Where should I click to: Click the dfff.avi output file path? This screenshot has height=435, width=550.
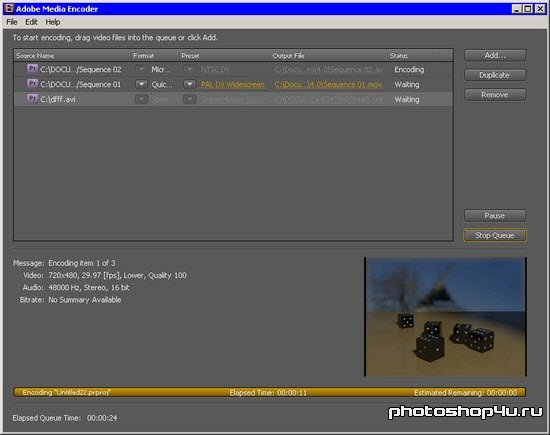pos(328,100)
